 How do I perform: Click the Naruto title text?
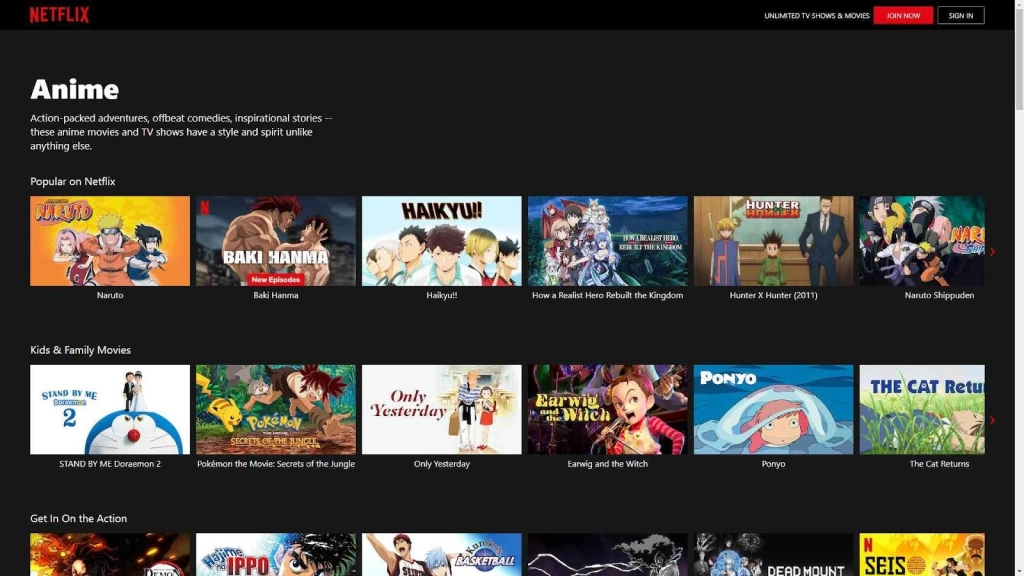[x=110, y=295]
